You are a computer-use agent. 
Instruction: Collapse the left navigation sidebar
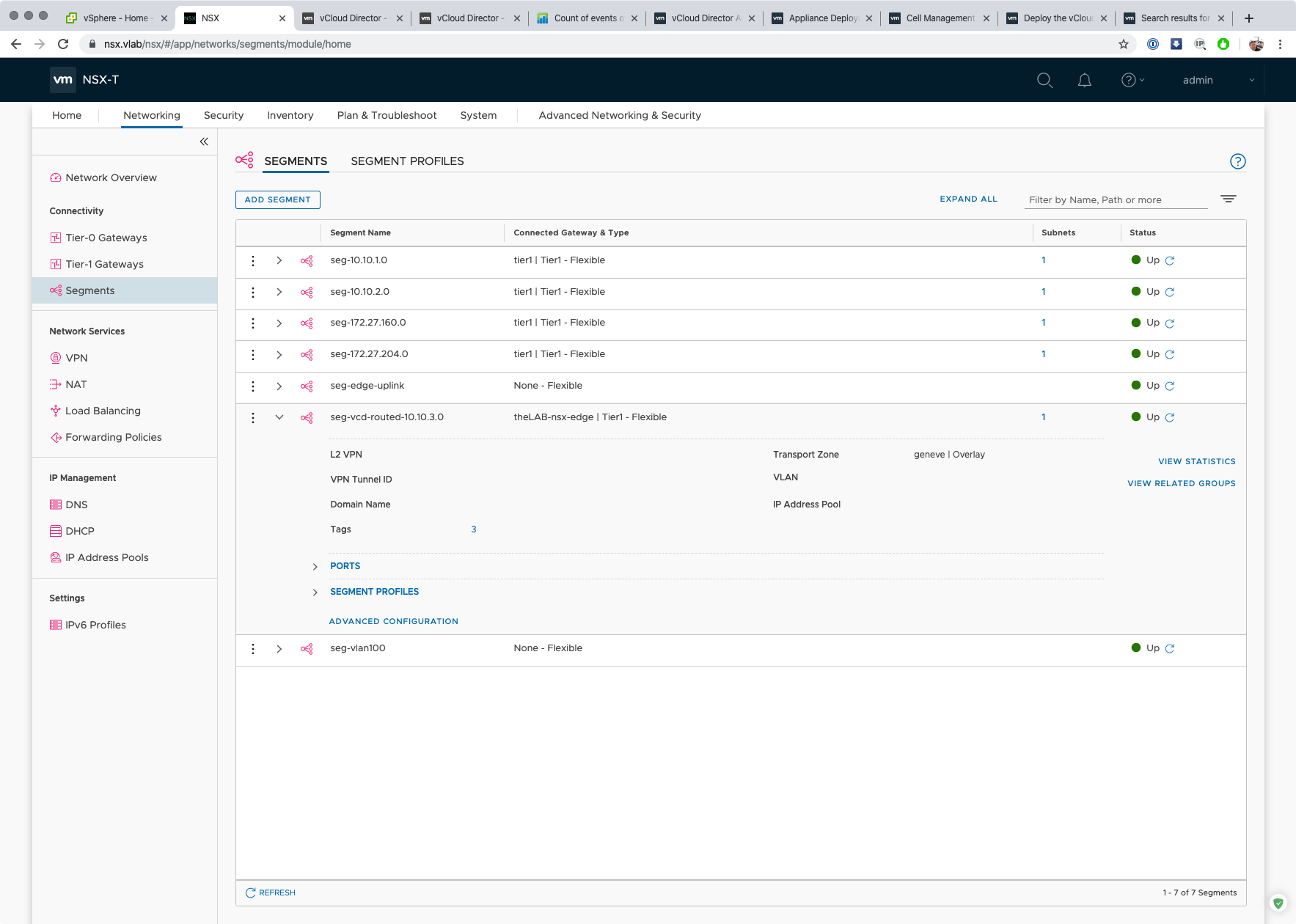204,142
